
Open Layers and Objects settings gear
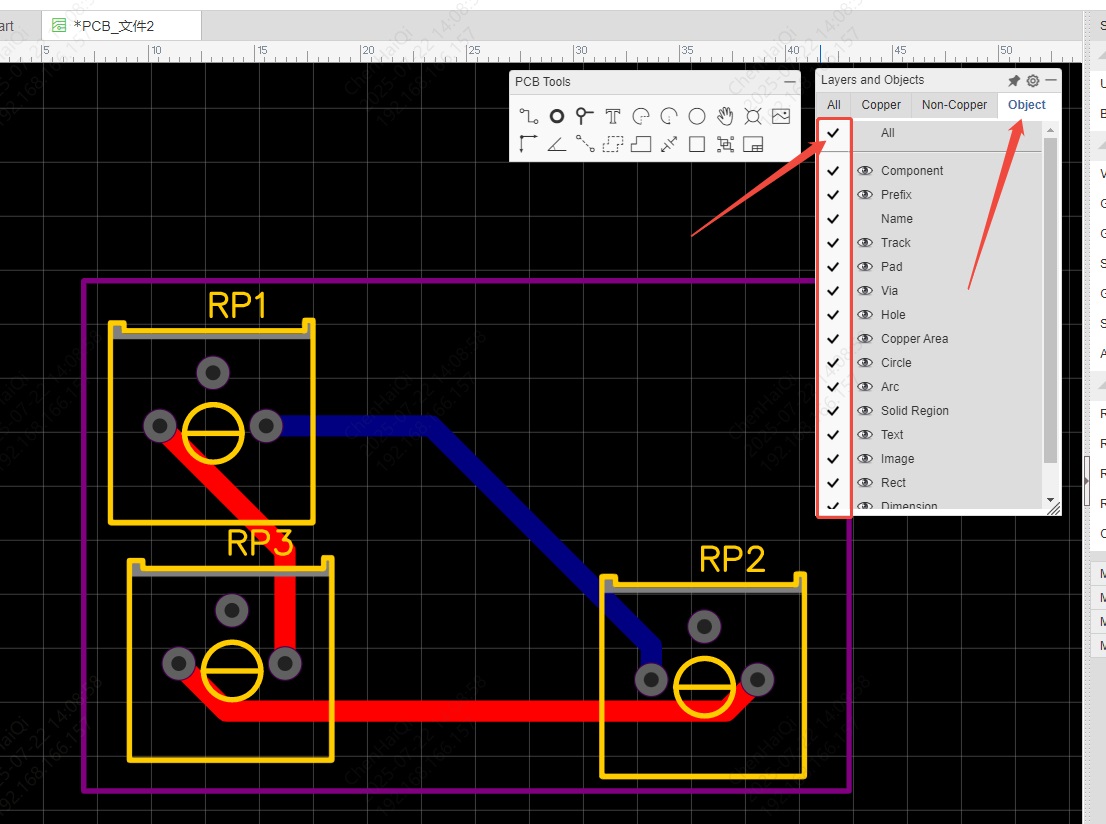pyautogui.click(x=1033, y=81)
